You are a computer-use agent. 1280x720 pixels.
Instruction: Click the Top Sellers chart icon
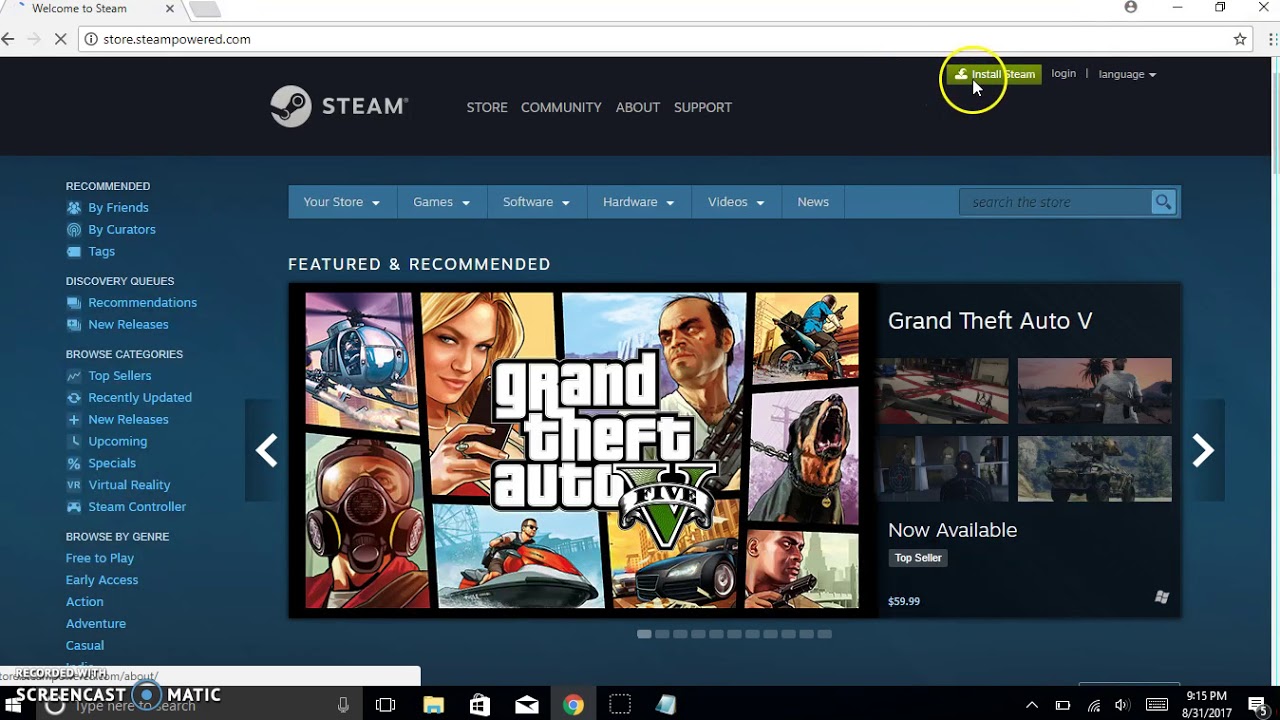pyautogui.click(x=74, y=376)
